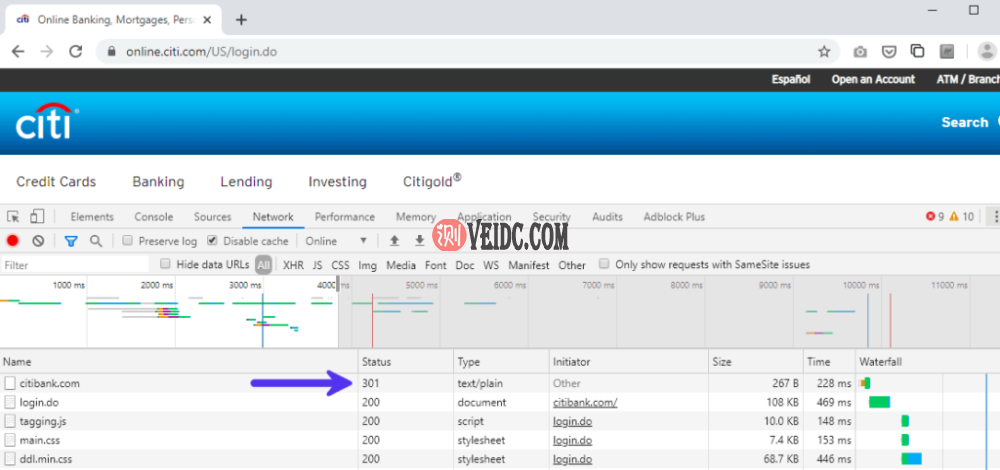1000x470 pixels.
Task: Click the Español link
Action: pyautogui.click(x=791, y=80)
